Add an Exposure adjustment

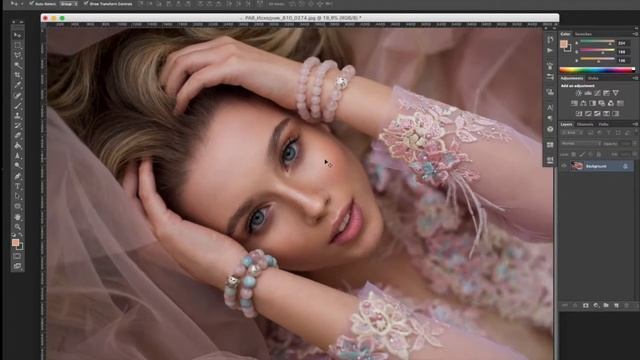pyautogui.click(x=607, y=93)
